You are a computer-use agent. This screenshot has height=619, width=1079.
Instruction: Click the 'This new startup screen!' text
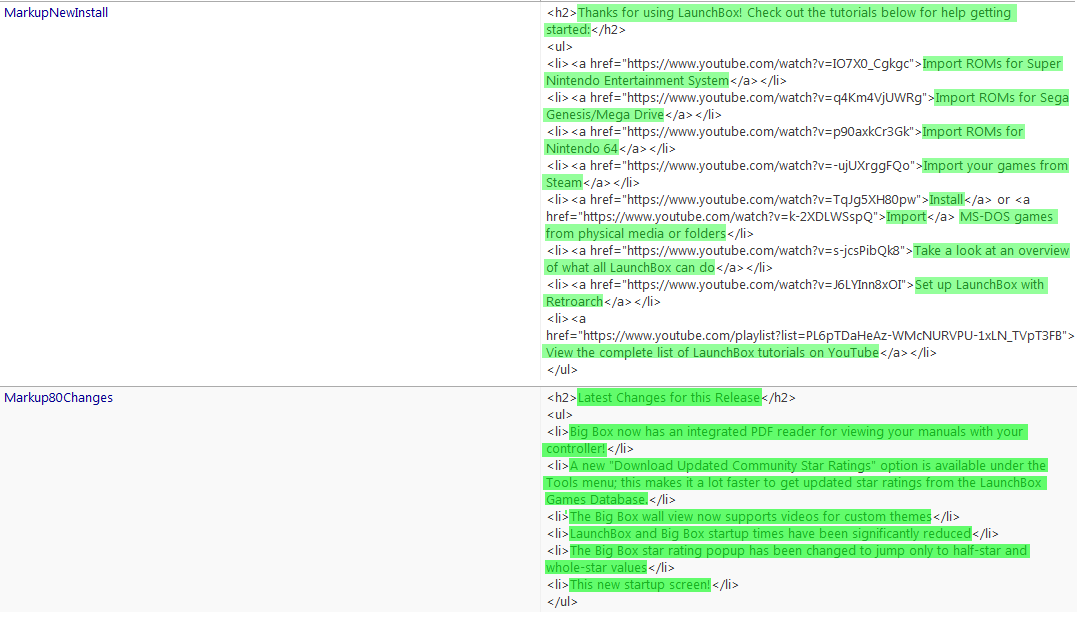click(640, 585)
